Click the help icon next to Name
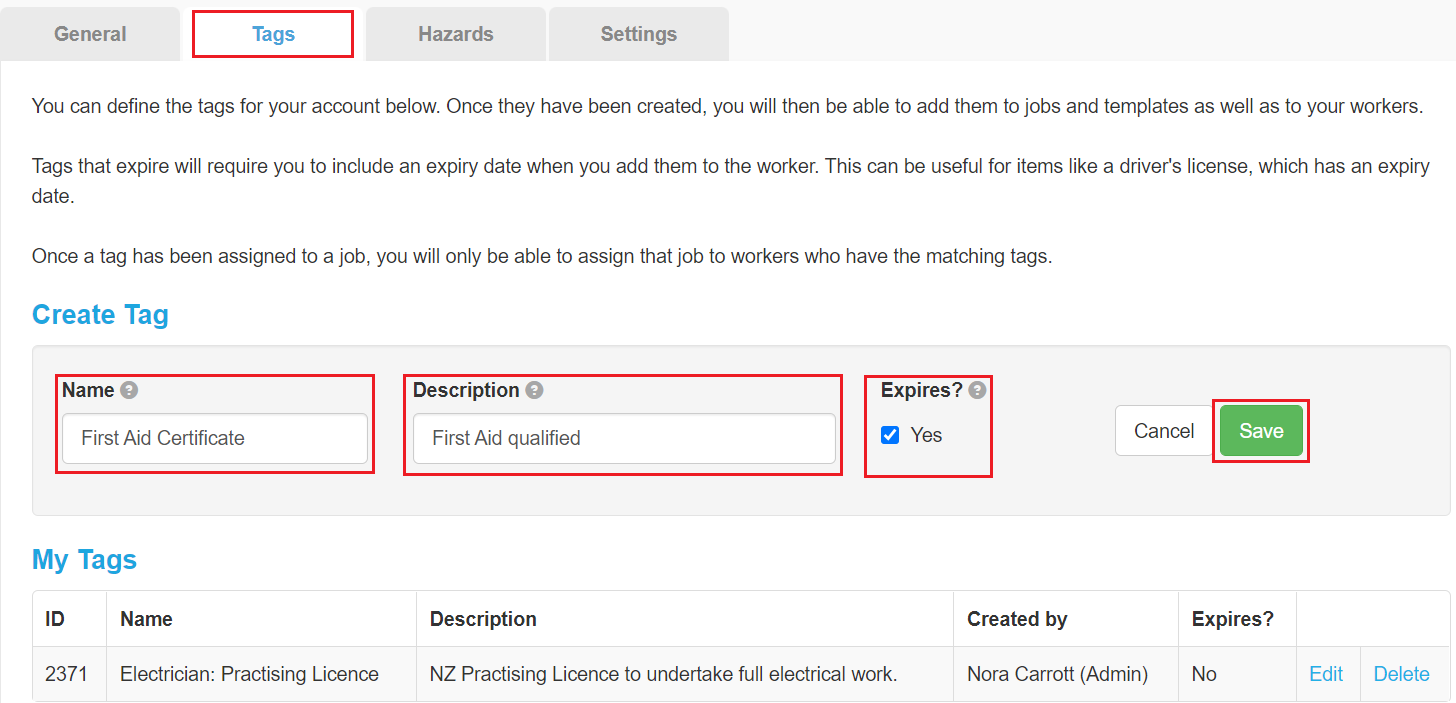The height and width of the screenshot is (703, 1456). [x=128, y=390]
